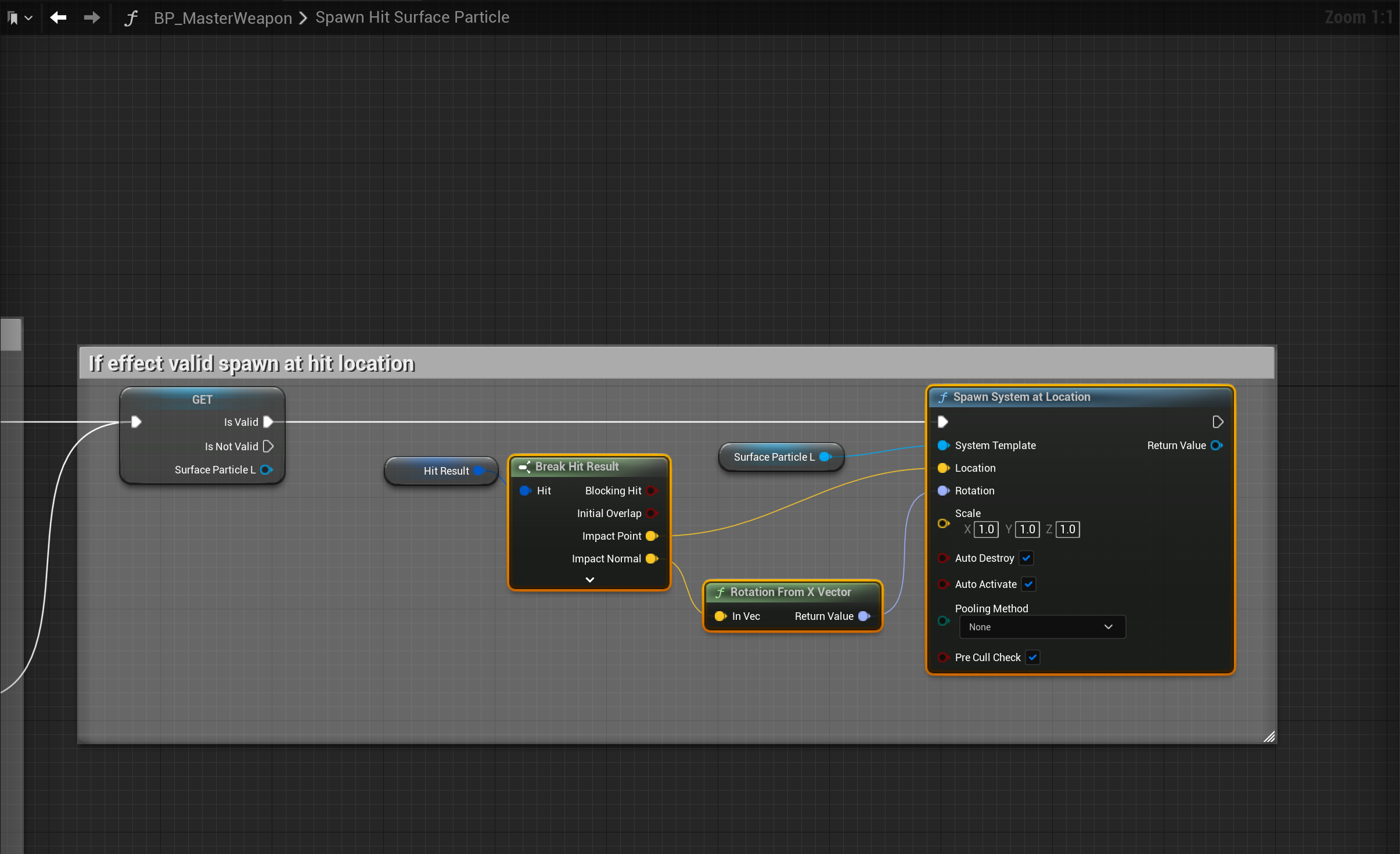Click the Hit Result variable pin
The image size is (1400, 854).
479,471
